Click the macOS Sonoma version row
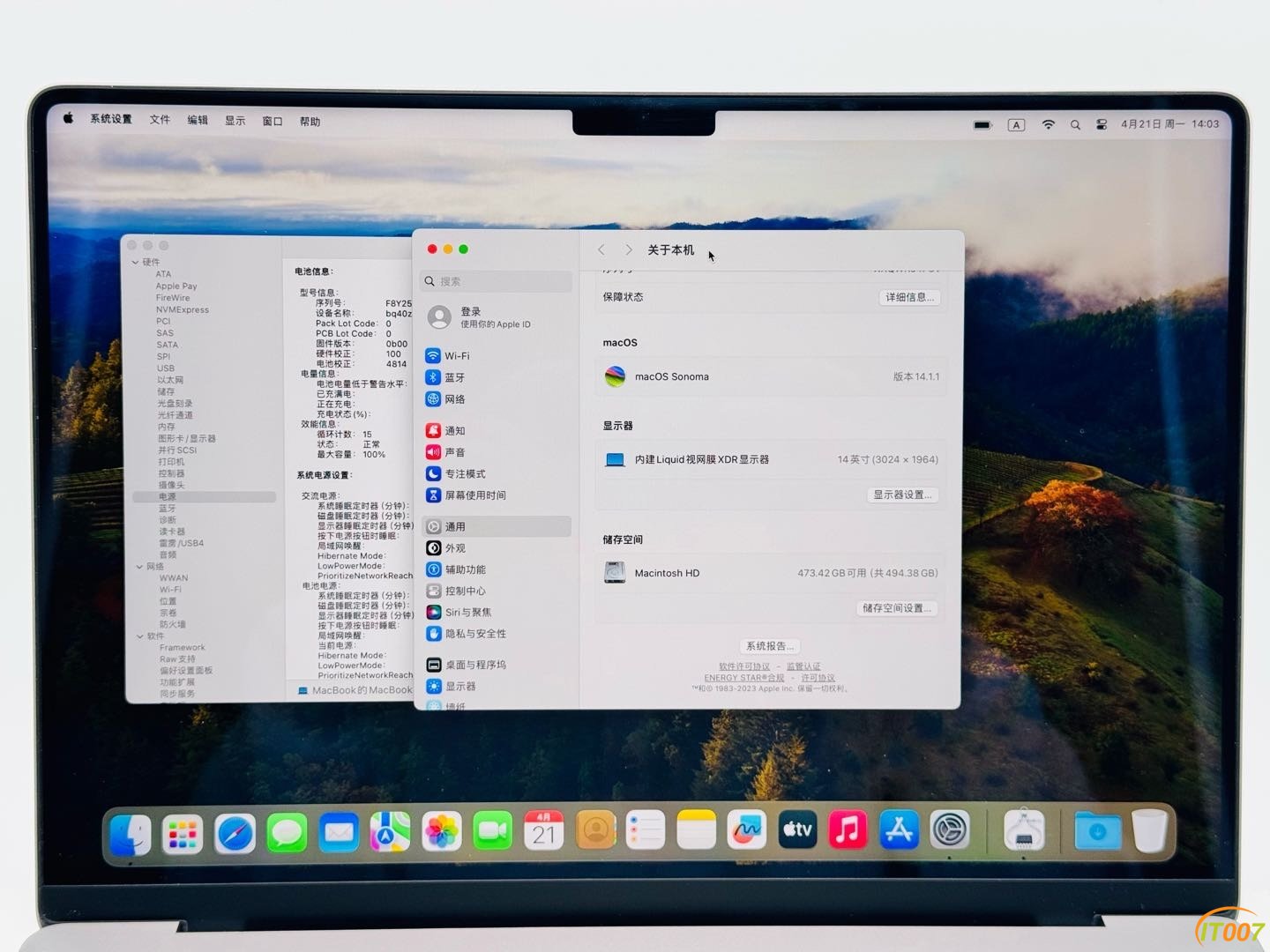This screenshot has height=952, width=1270. click(771, 376)
